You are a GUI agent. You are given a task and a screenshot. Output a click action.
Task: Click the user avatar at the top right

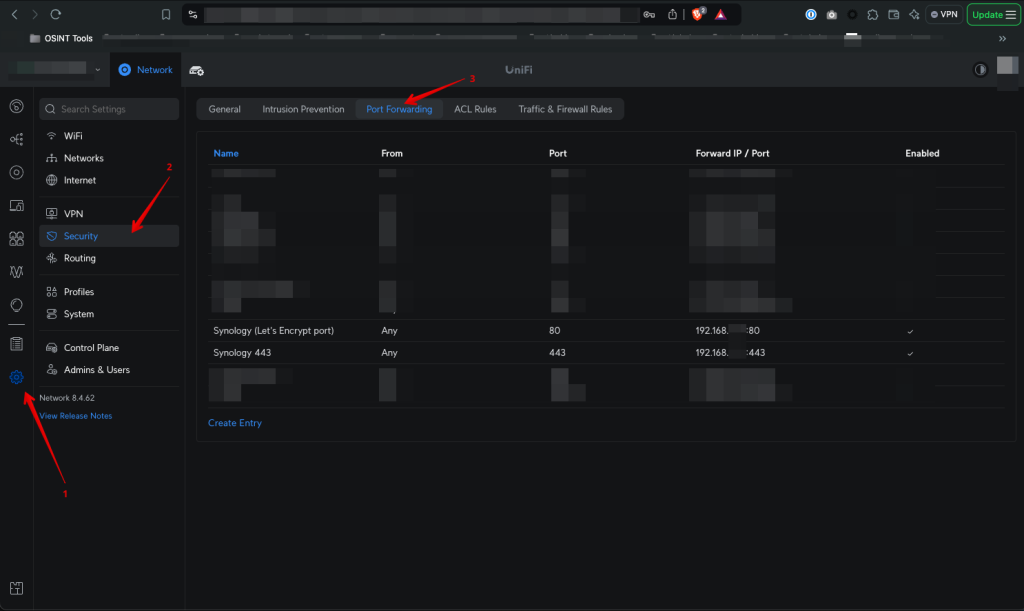coord(1007,65)
